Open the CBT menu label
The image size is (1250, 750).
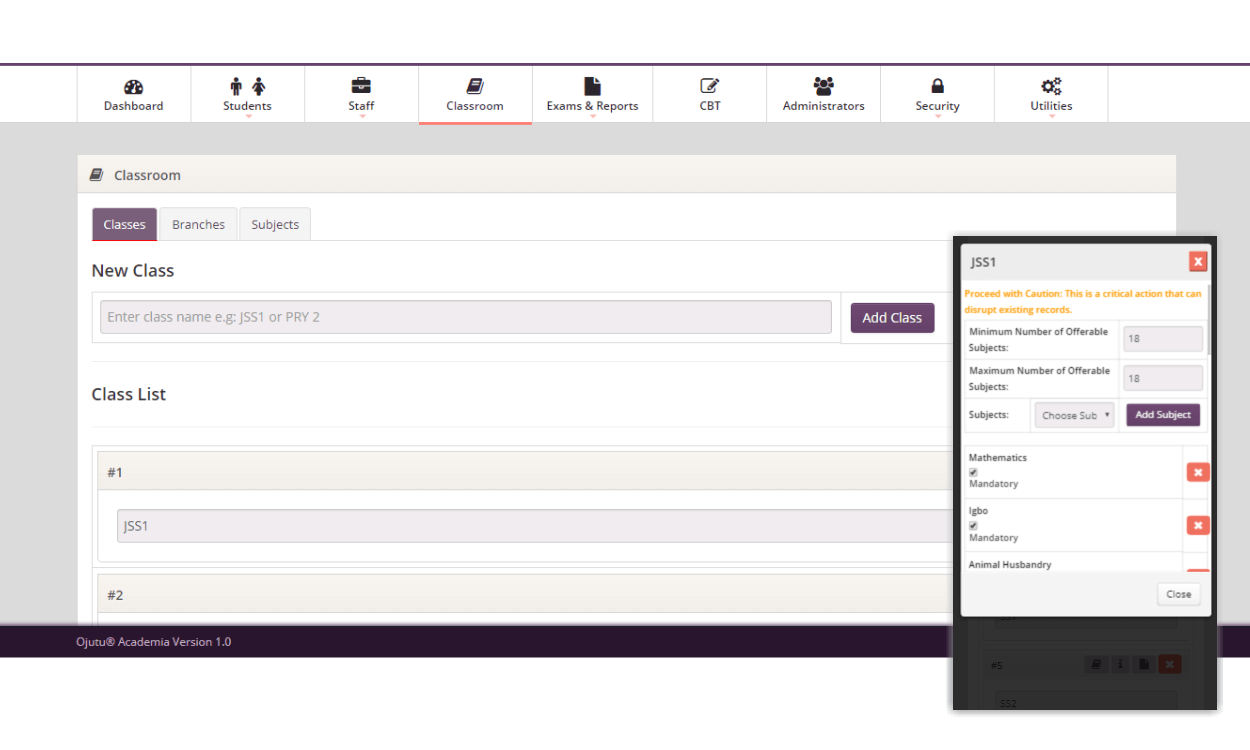[x=710, y=106]
